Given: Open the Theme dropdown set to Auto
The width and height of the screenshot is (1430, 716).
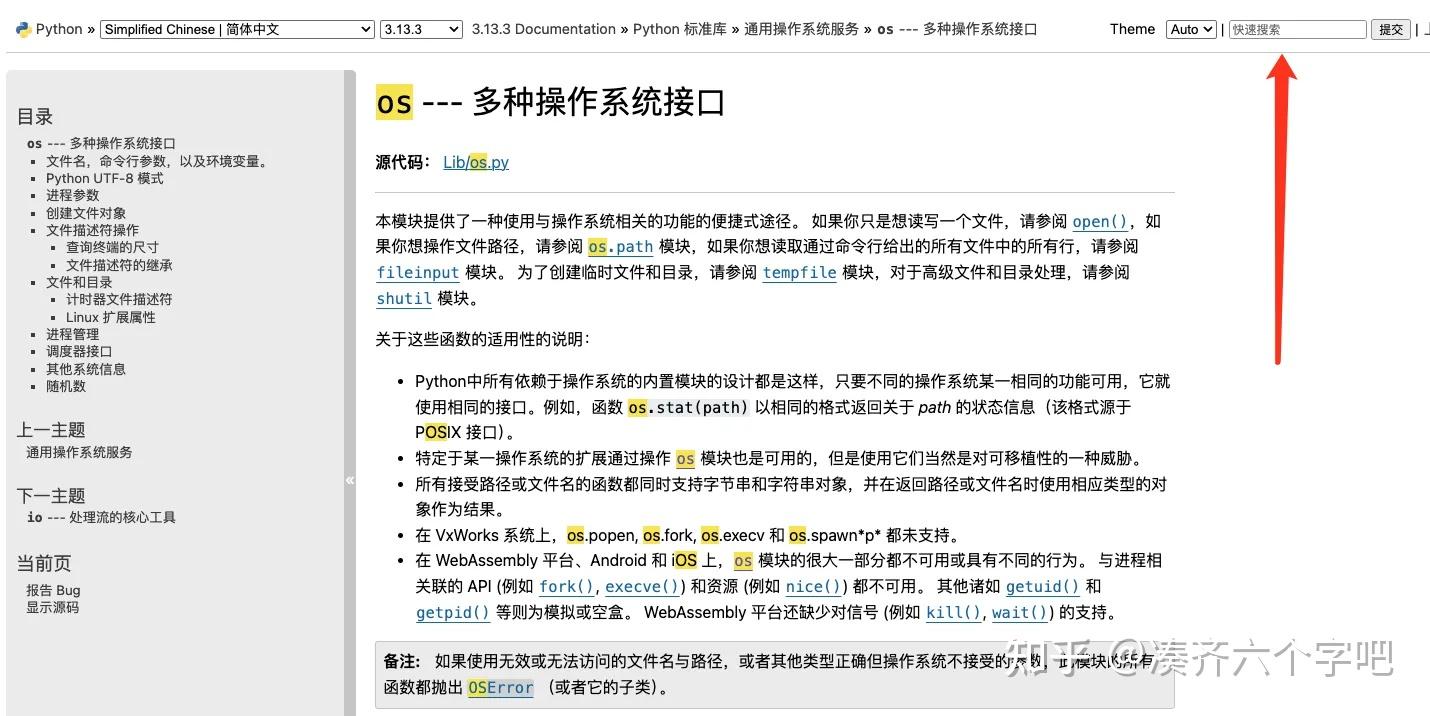Looking at the screenshot, I should [1190, 29].
